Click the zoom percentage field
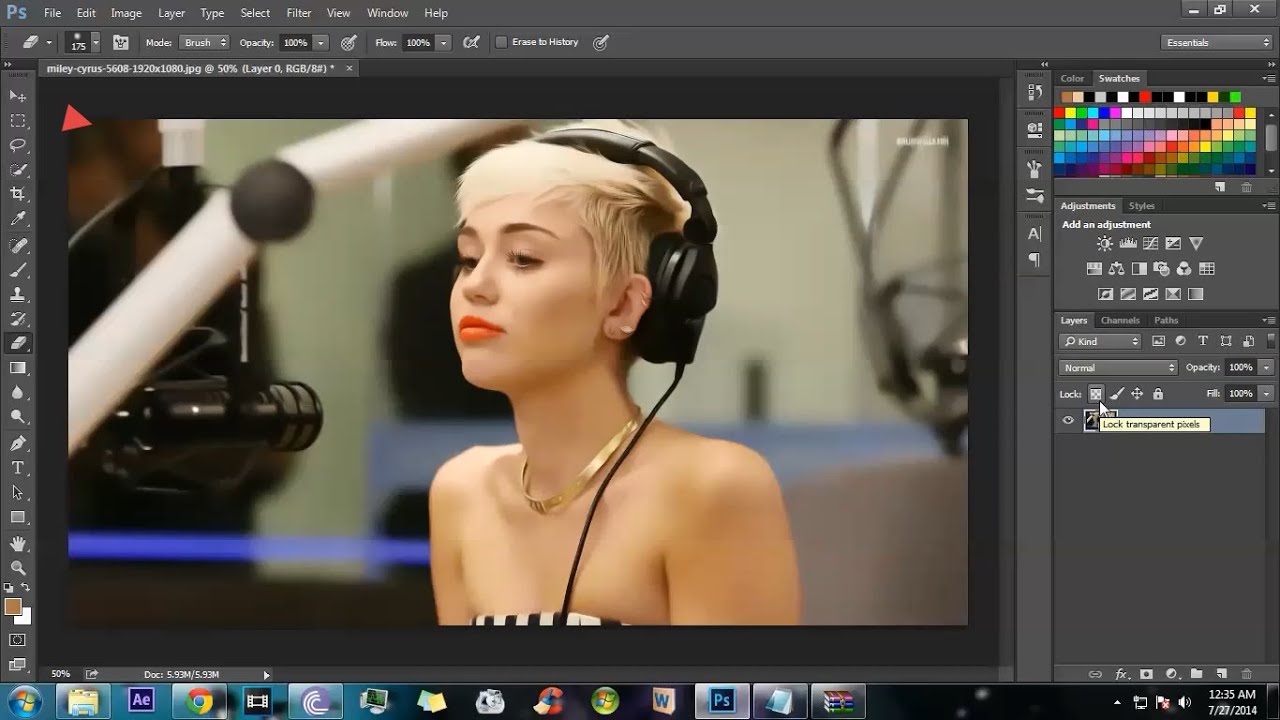Image resolution: width=1280 pixels, height=720 pixels. coord(60,674)
